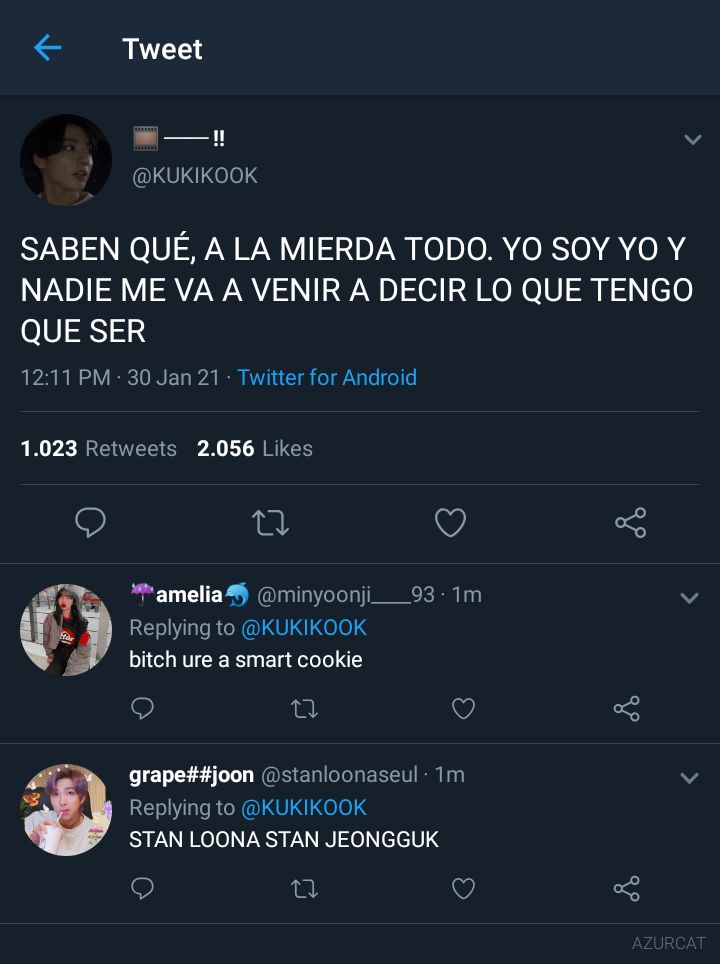Retweet the main KUKIKOOK tweet

point(271,523)
